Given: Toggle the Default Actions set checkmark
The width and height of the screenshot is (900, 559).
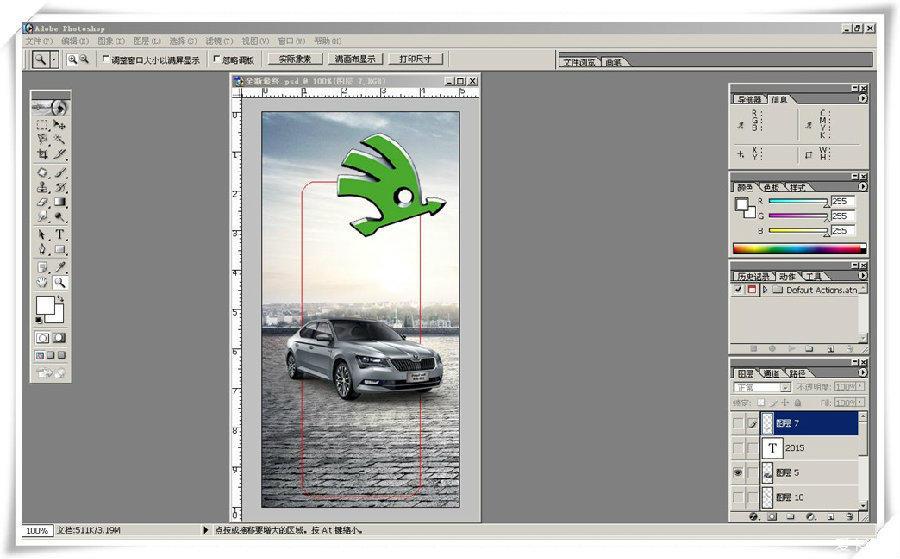Looking at the screenshot, I should click(x=738, y=290).
